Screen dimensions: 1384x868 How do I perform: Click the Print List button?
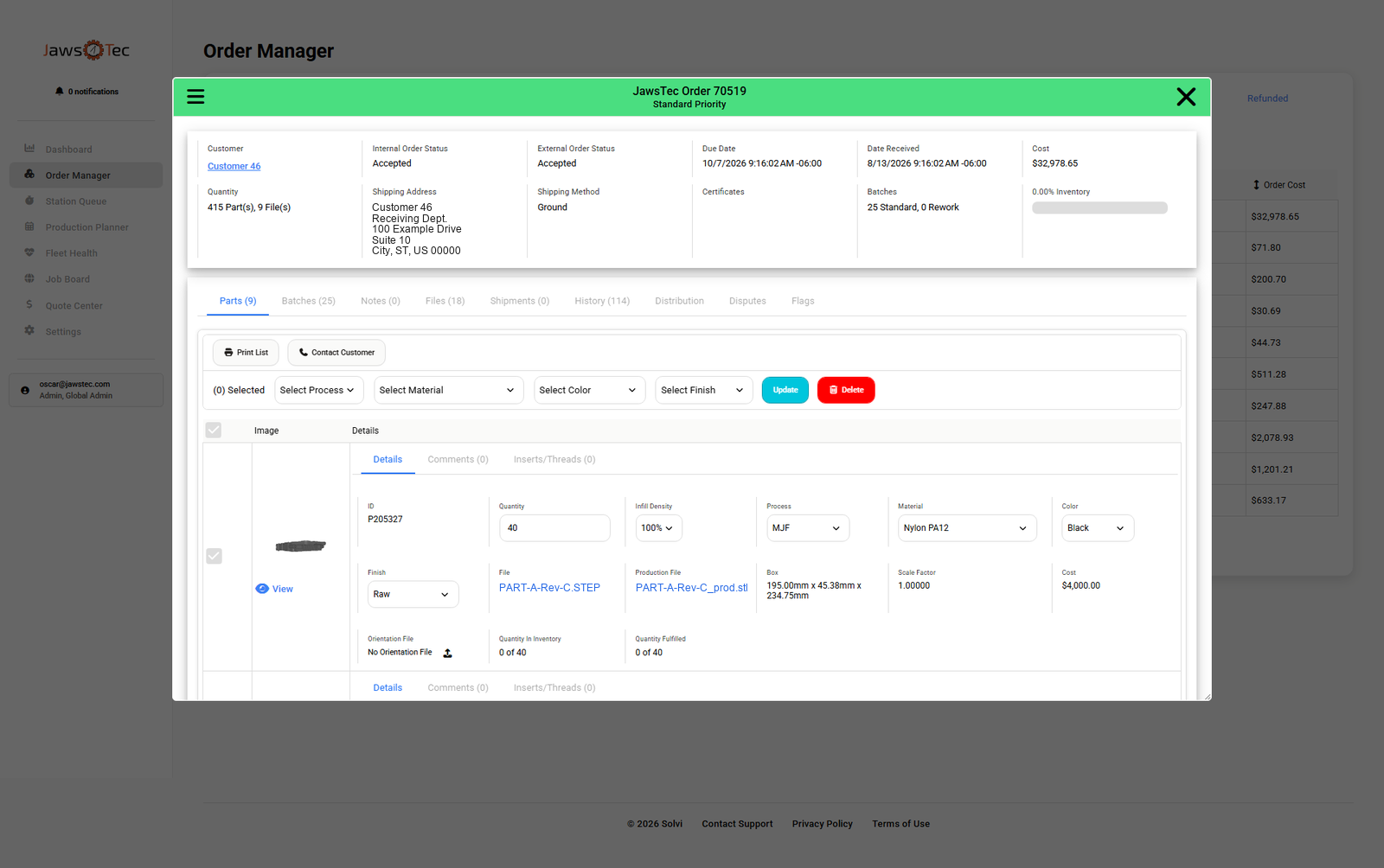(246, 353)
